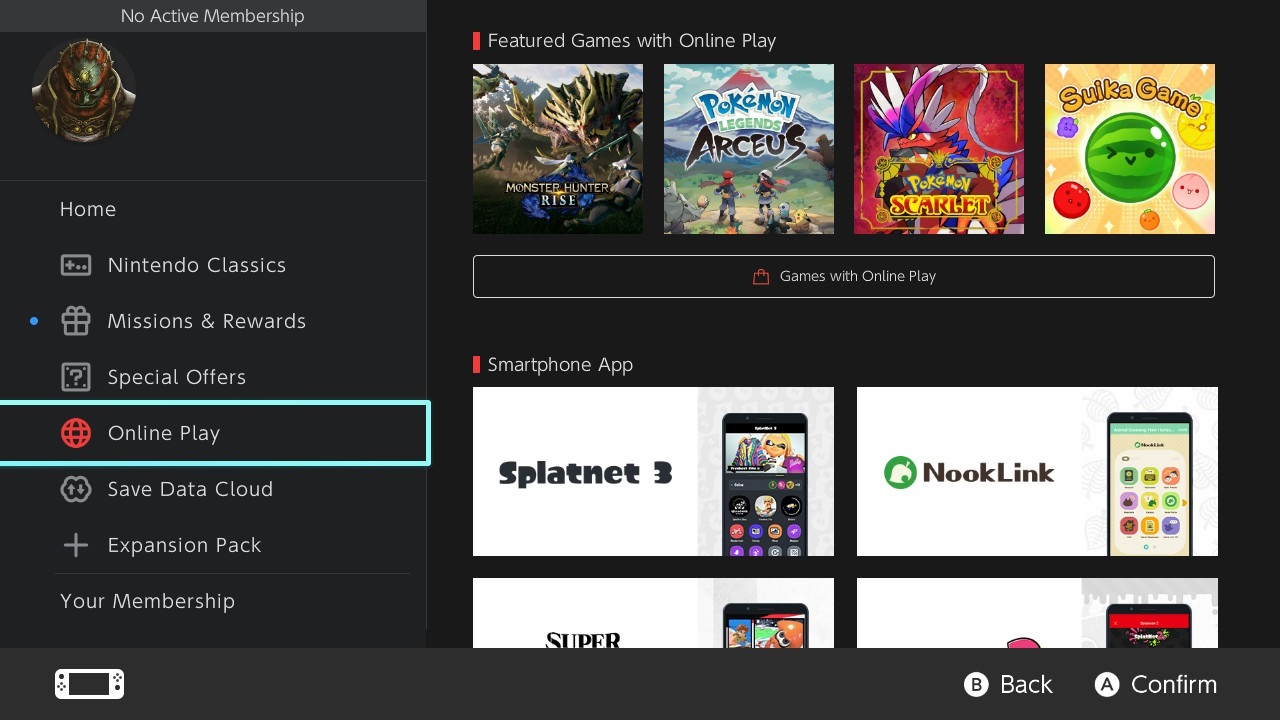Open the NookLink app card
The width and height of the screenshot is (1280, 720).
pyautogui.click(x=1037, y=471)
